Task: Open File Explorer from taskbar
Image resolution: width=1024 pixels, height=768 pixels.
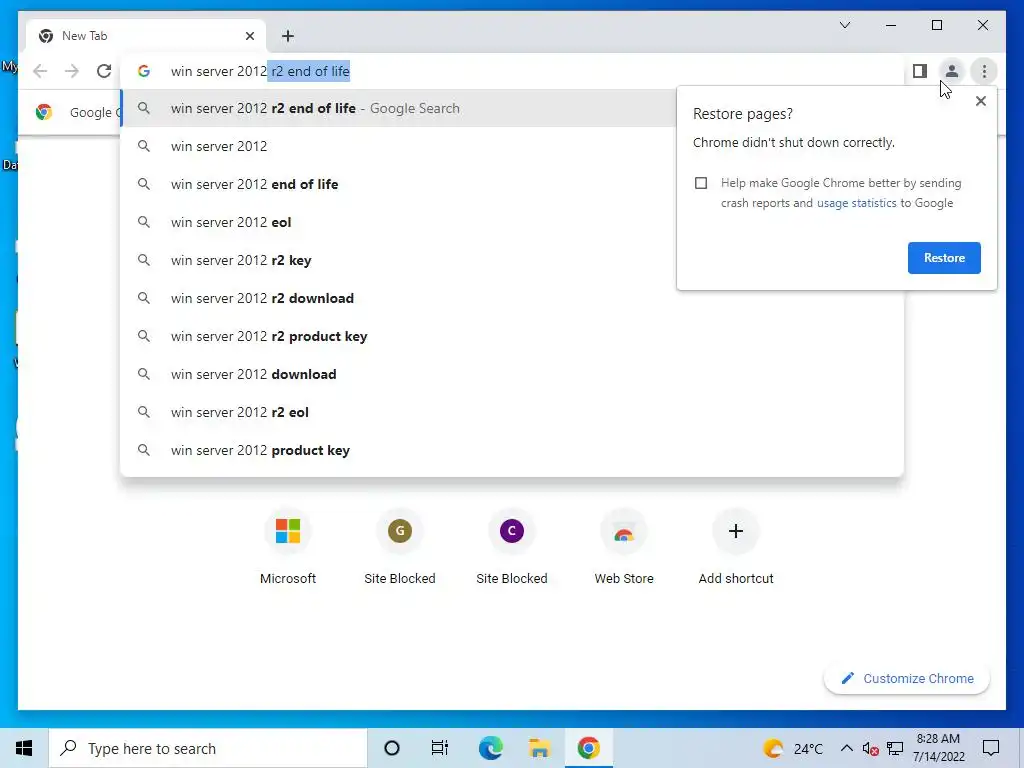Action: pos(539,748)
